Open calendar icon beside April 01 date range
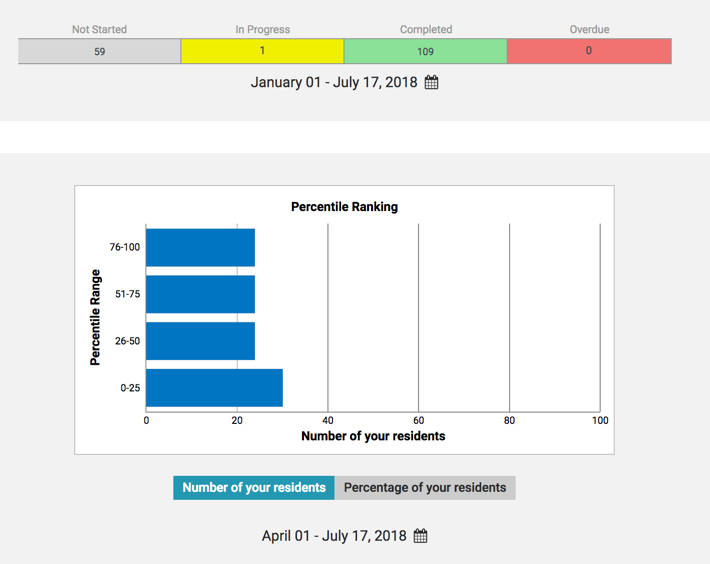This screenshot has height=564, width=710. click(x=420, y=536)
